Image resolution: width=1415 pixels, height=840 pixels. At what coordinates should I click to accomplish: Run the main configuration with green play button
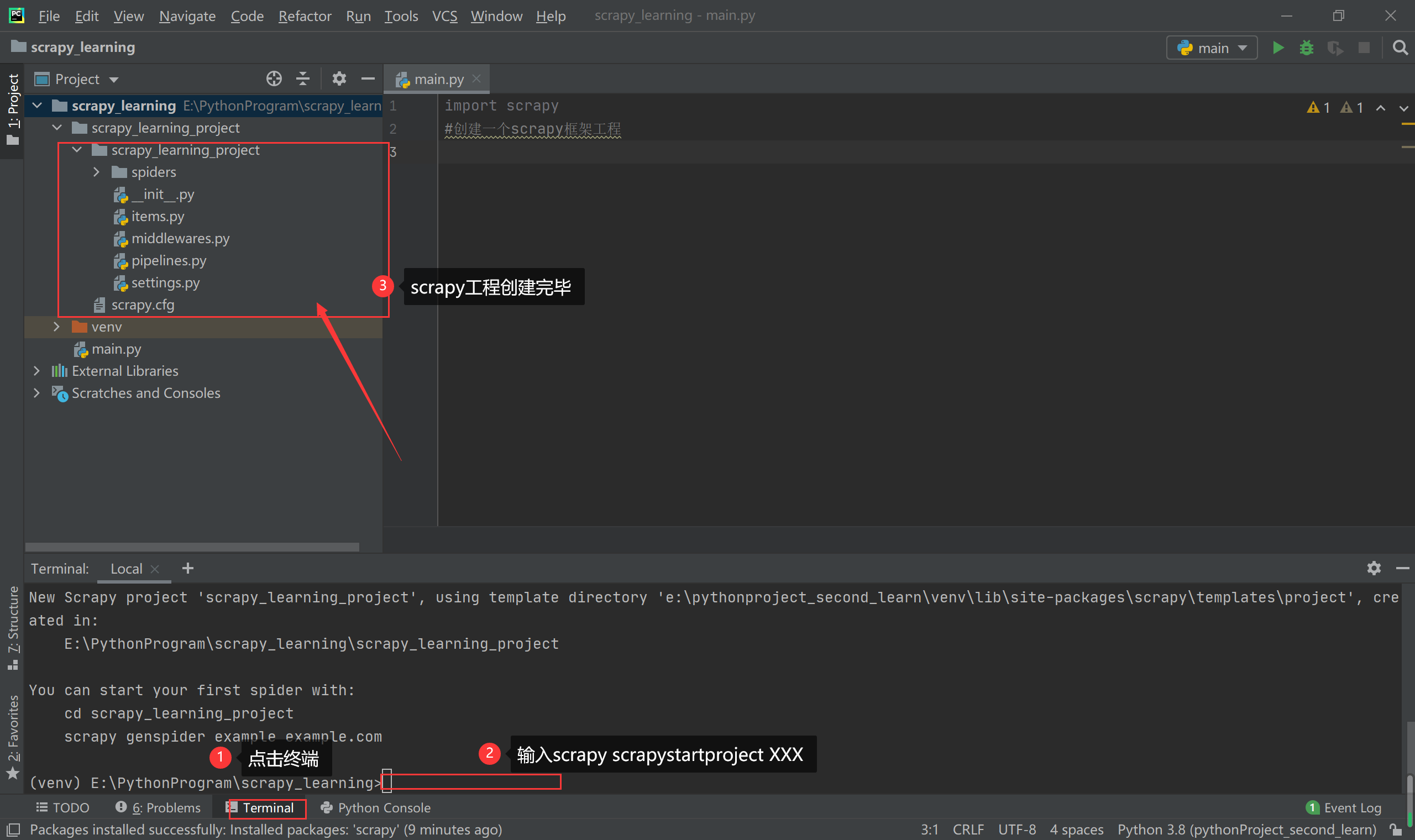click(1277, 48)
